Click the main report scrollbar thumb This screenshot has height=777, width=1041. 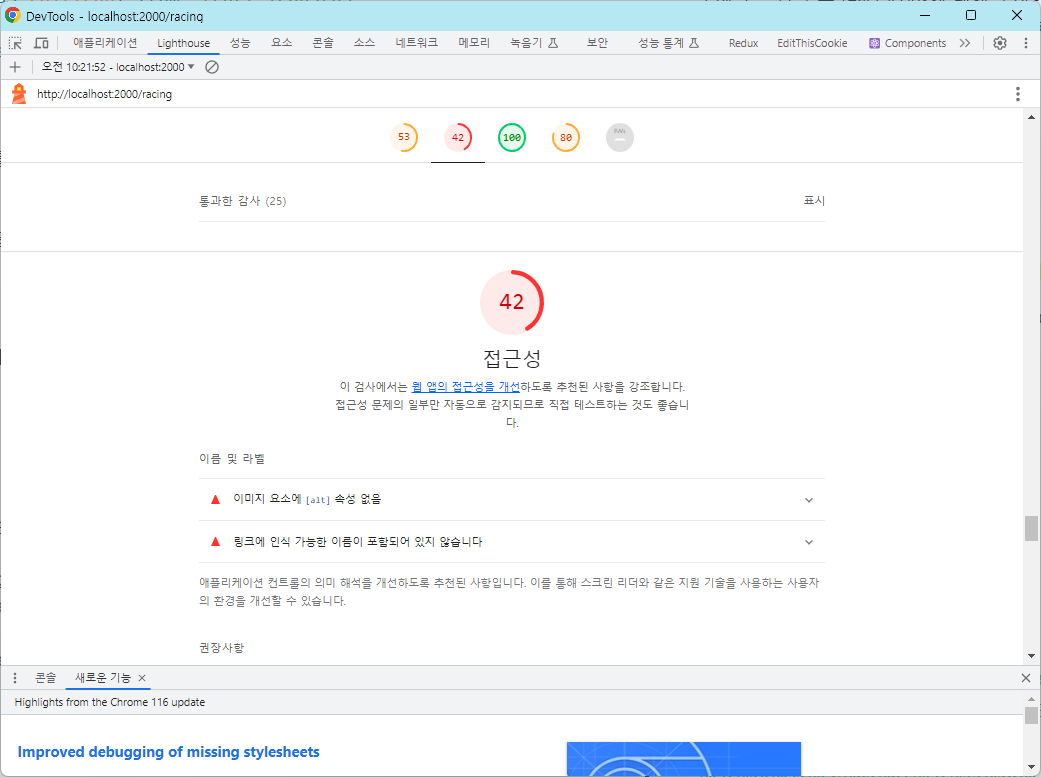tap(1031, 529)
